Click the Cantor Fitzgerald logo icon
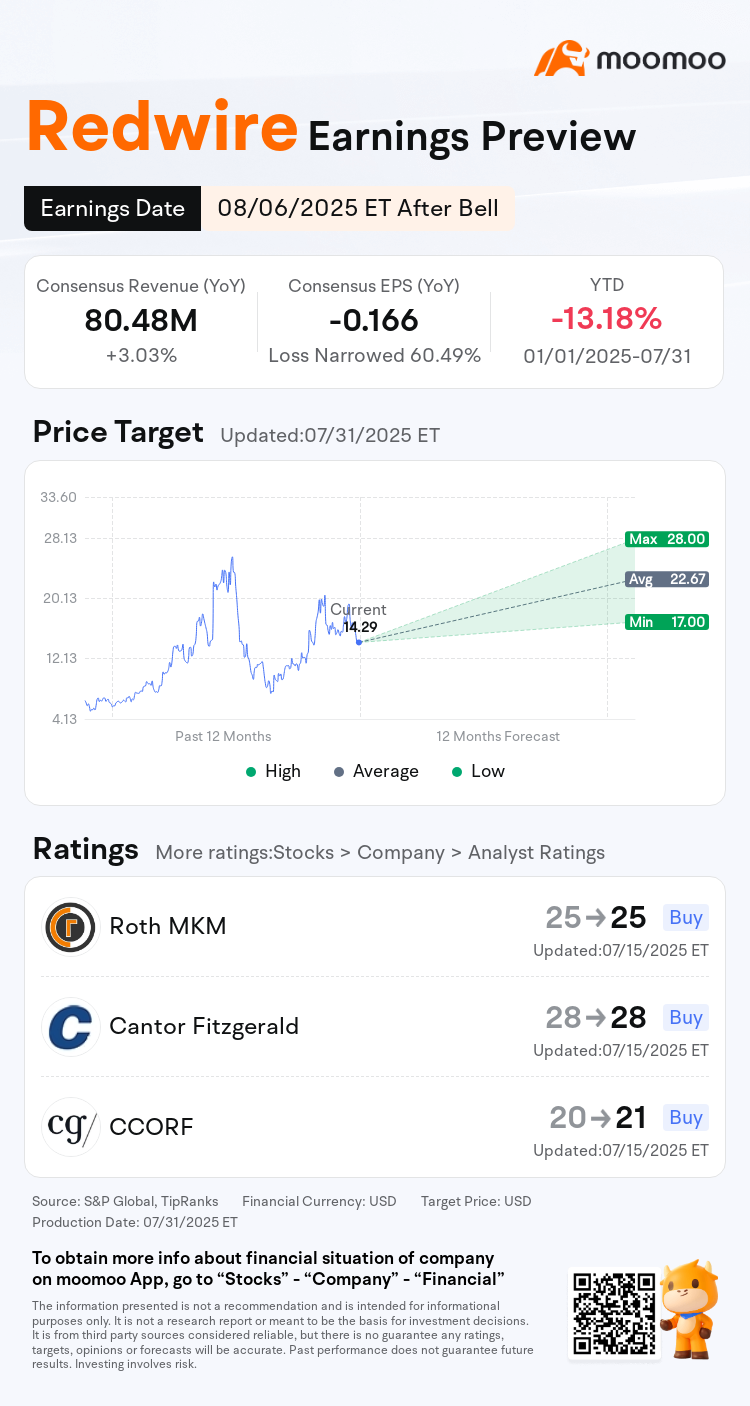750x1406 pixels. point(71,1027)
